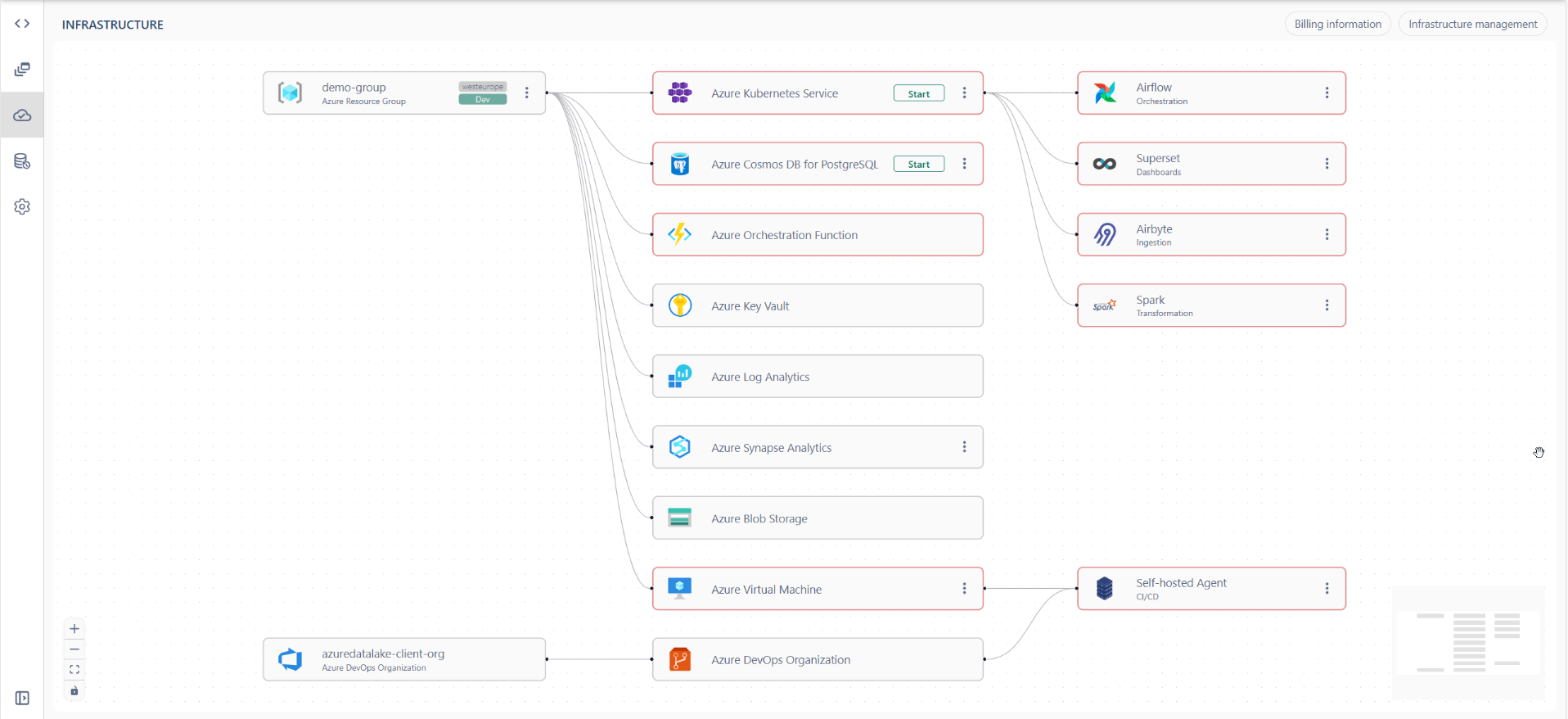
Task: Click the Spark logo icon
Action: (x=1105, y=305)
